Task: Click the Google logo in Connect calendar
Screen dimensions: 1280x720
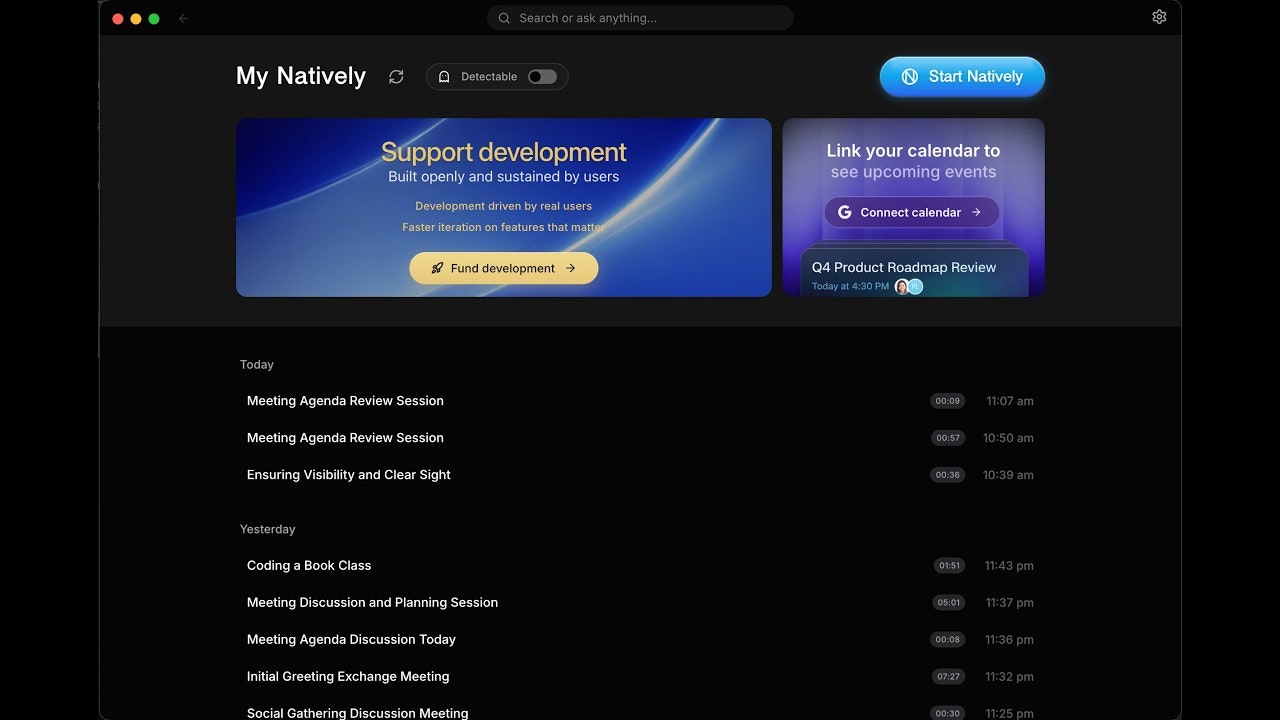Action: pos(845,212)
